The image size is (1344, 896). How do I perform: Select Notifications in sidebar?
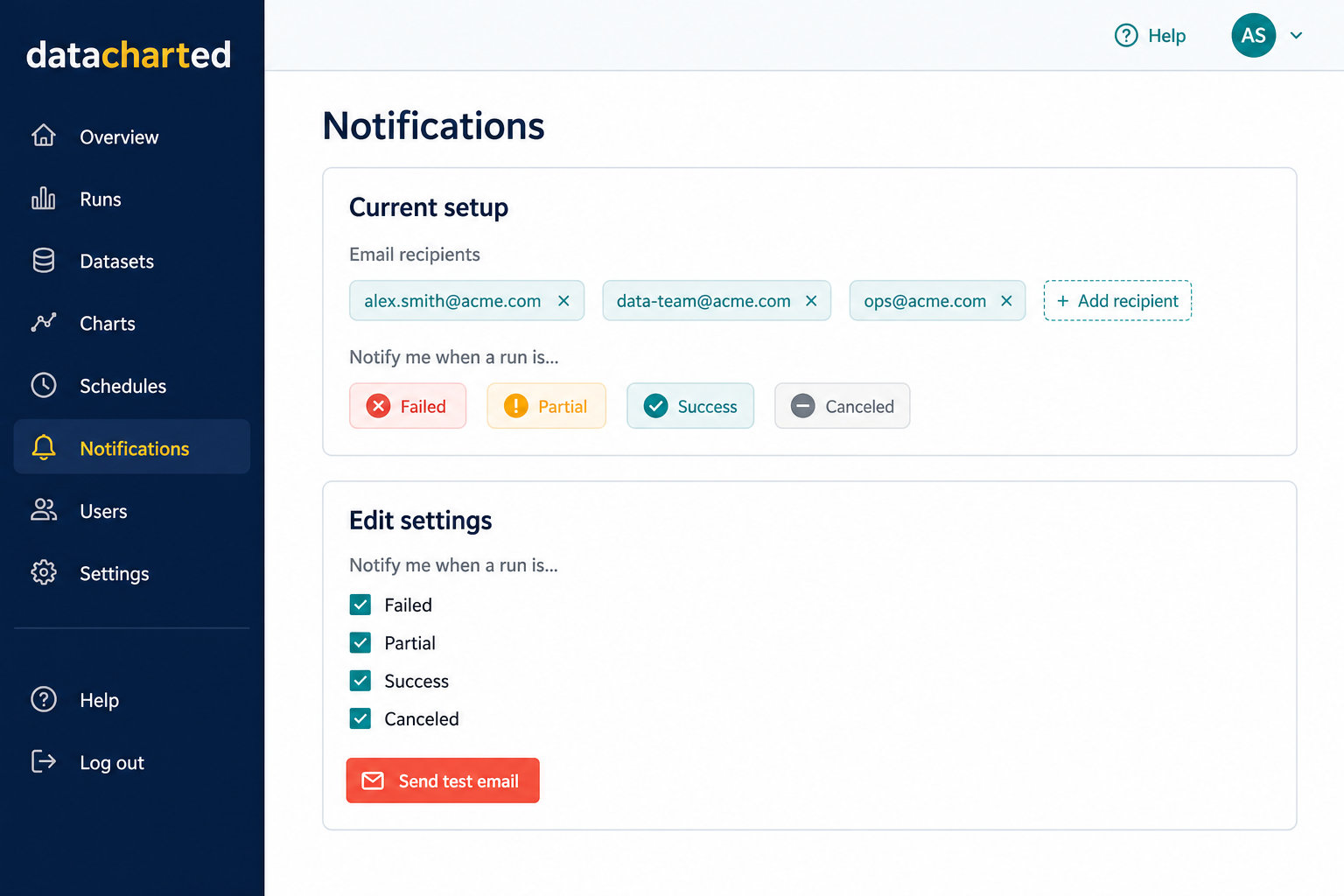[x=135, y=449]
